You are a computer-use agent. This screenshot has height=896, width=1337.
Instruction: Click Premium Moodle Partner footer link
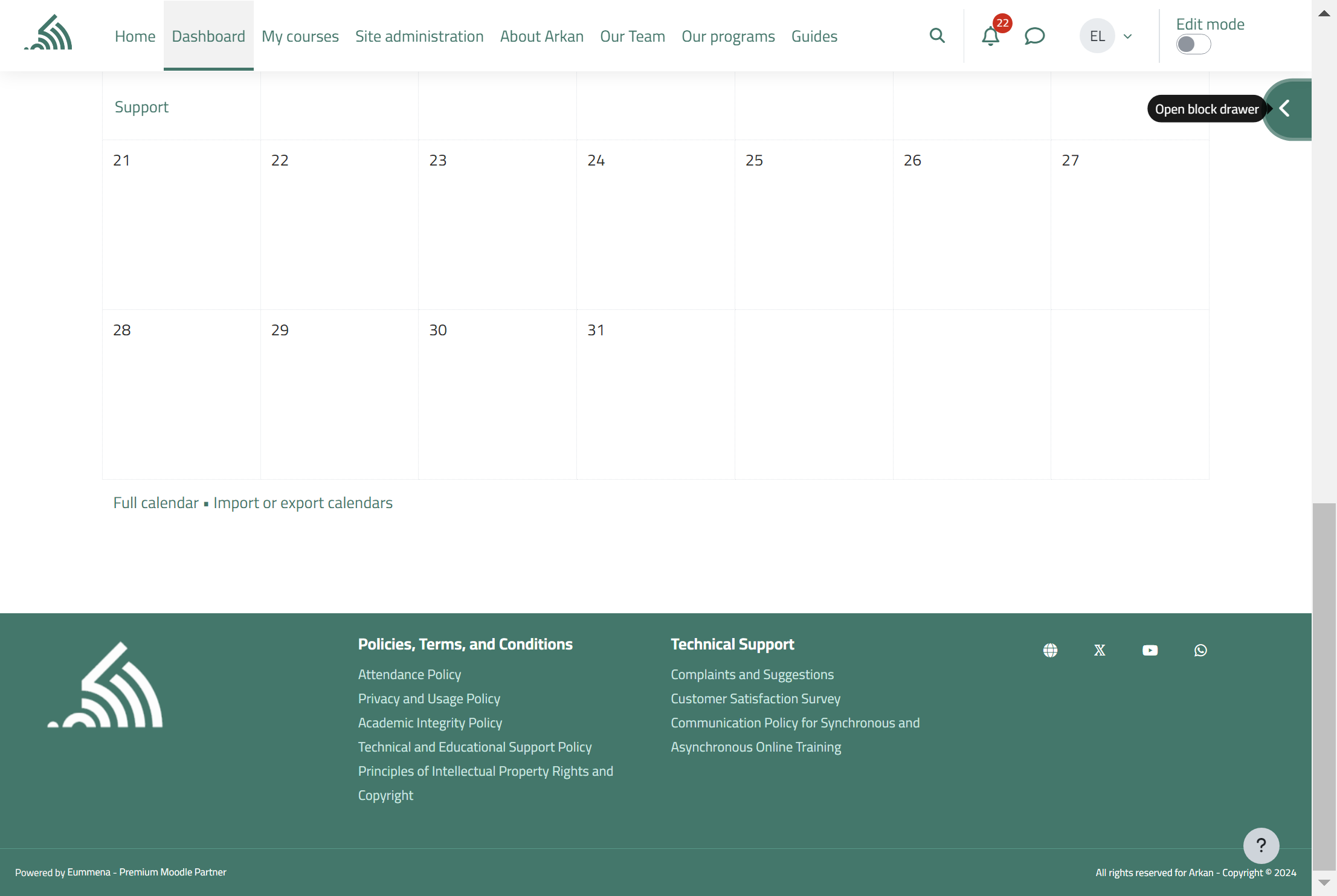(173, 872)
